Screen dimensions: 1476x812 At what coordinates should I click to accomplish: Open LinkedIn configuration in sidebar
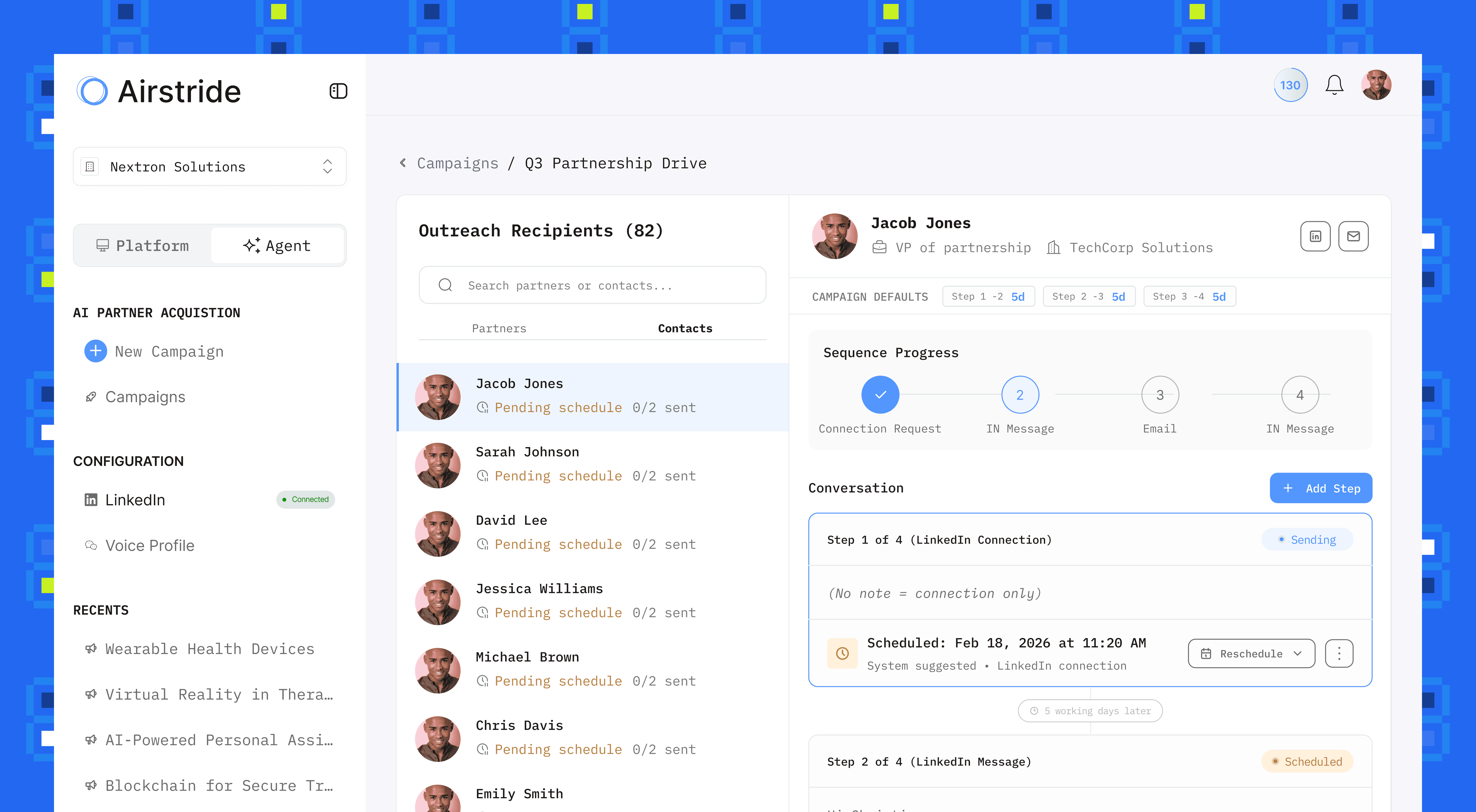(x=135, y=500)
